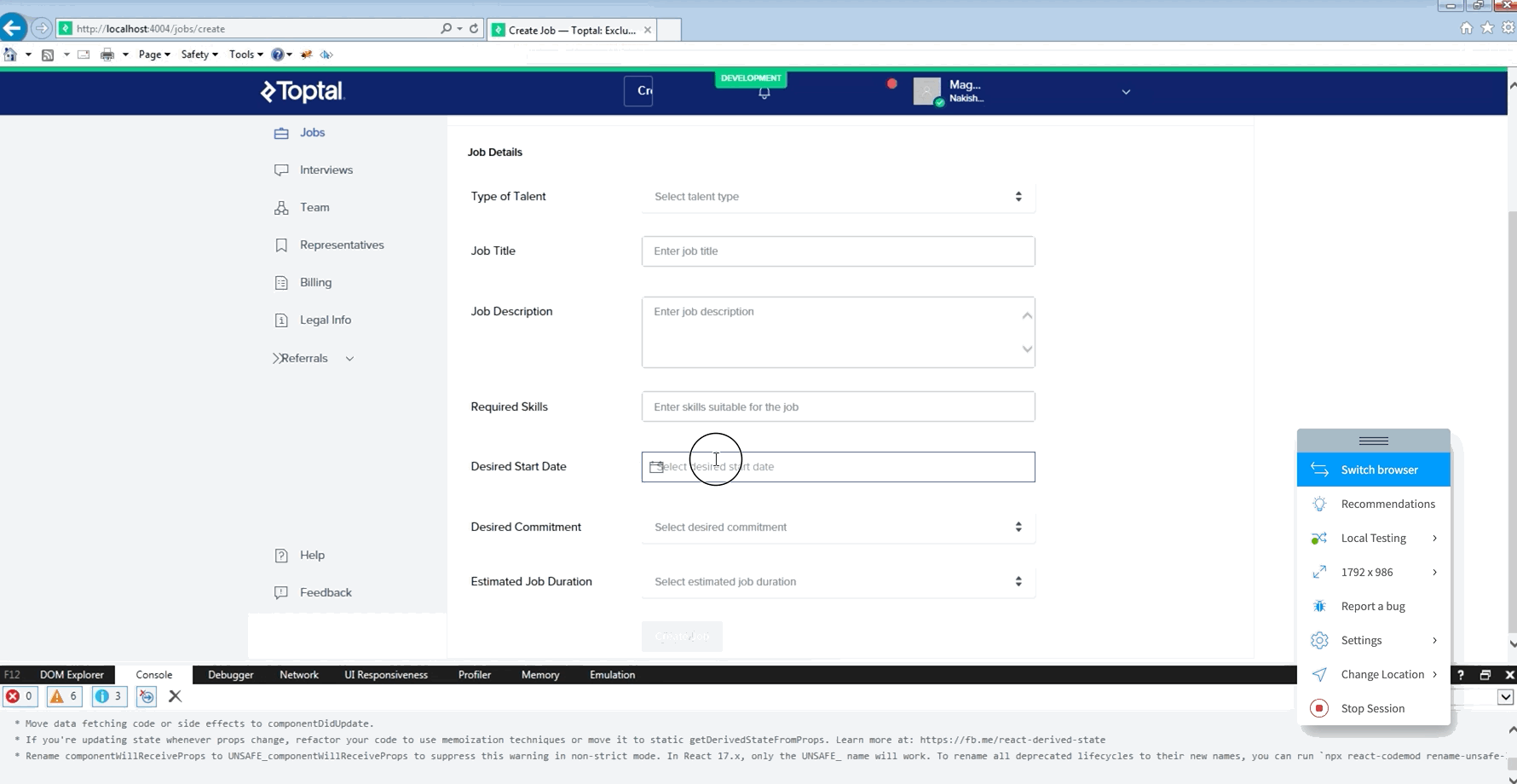Click the Toptal logo in header
This screenshot has width=1517, height=784.
(302, 91)
